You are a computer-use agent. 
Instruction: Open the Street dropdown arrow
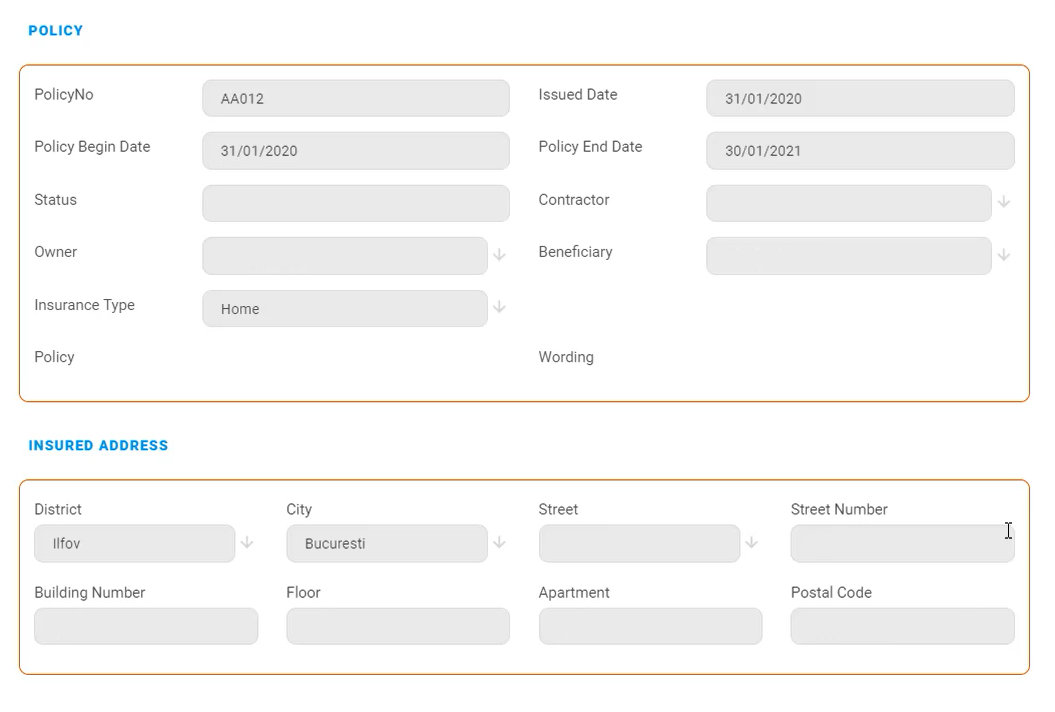point(751,543)
